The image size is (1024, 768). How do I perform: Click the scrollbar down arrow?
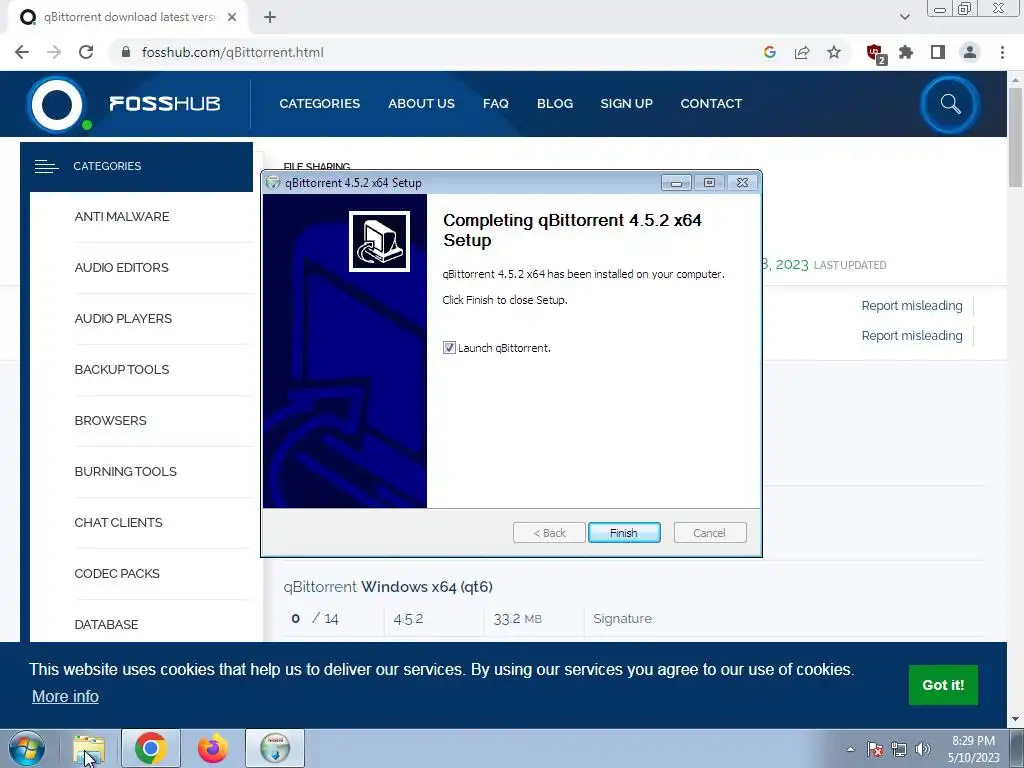click(1015, 719)
